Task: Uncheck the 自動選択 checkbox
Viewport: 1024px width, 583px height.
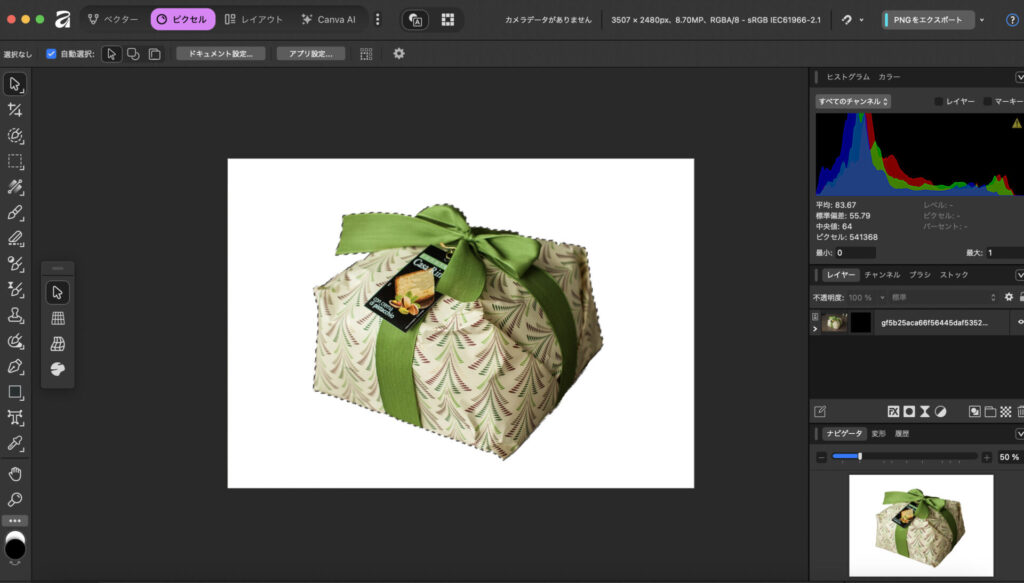Action: pos(51,54)
